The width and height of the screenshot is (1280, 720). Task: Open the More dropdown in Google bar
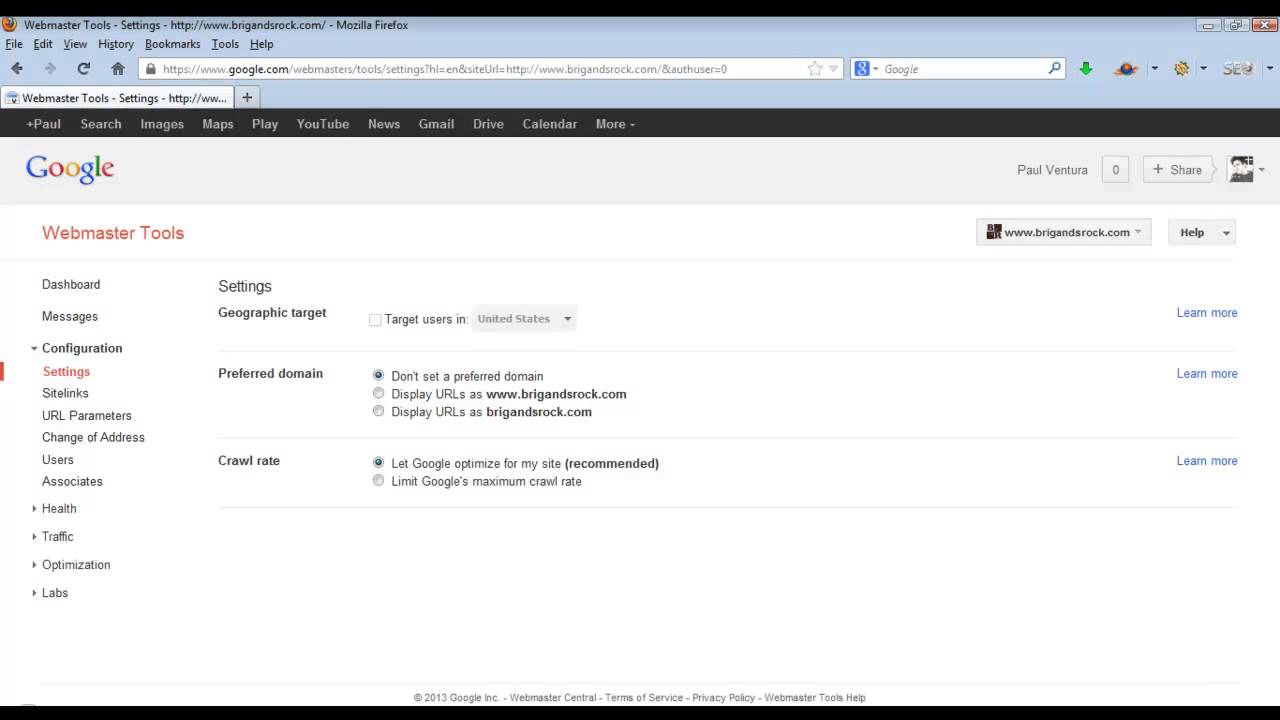[x=615, y=124]
